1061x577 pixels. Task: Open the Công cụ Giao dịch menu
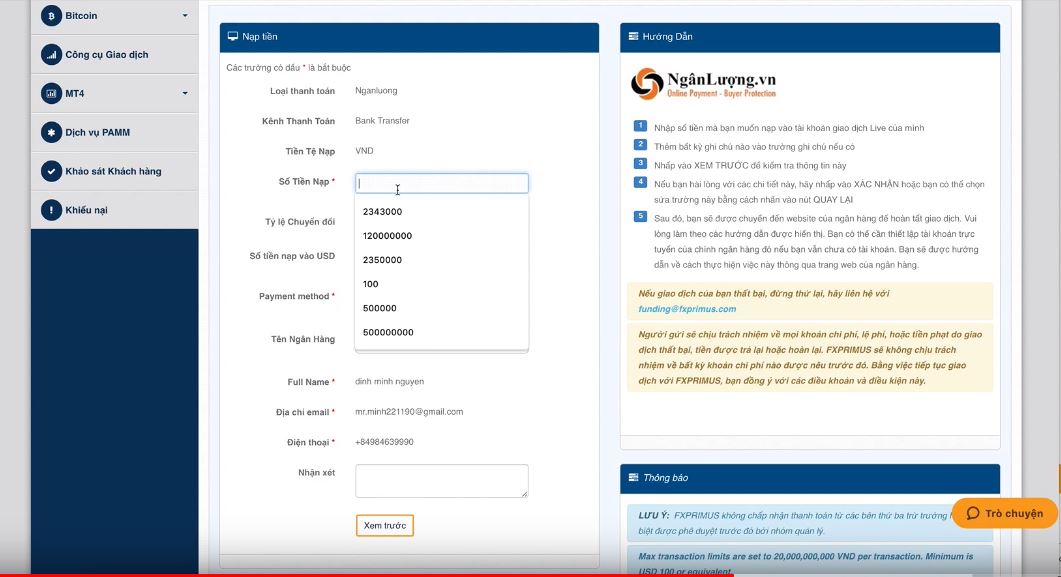click(114, 55)
